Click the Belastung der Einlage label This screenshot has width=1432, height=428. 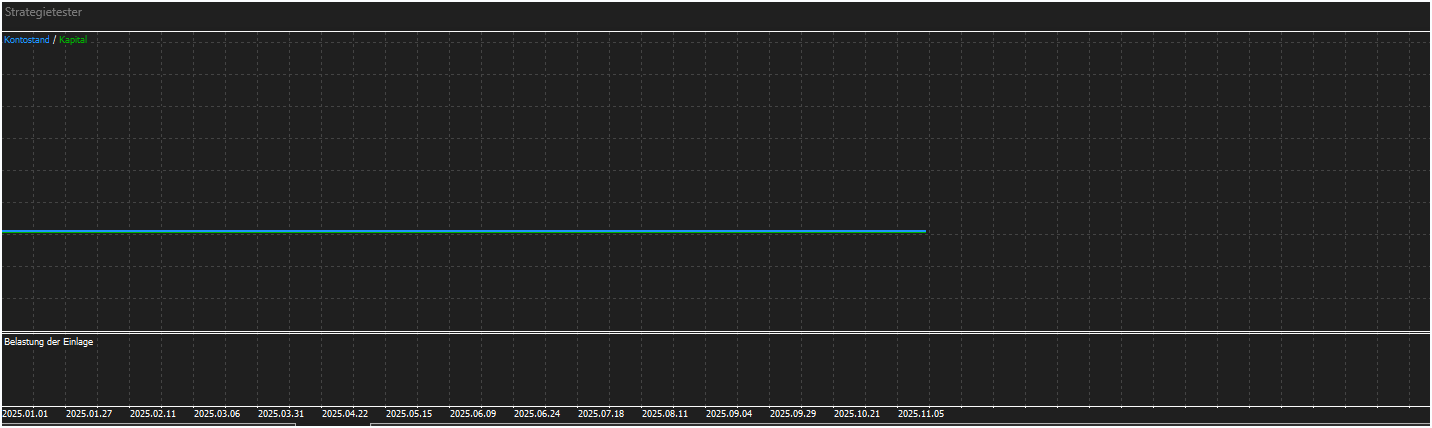pos(49,342)
